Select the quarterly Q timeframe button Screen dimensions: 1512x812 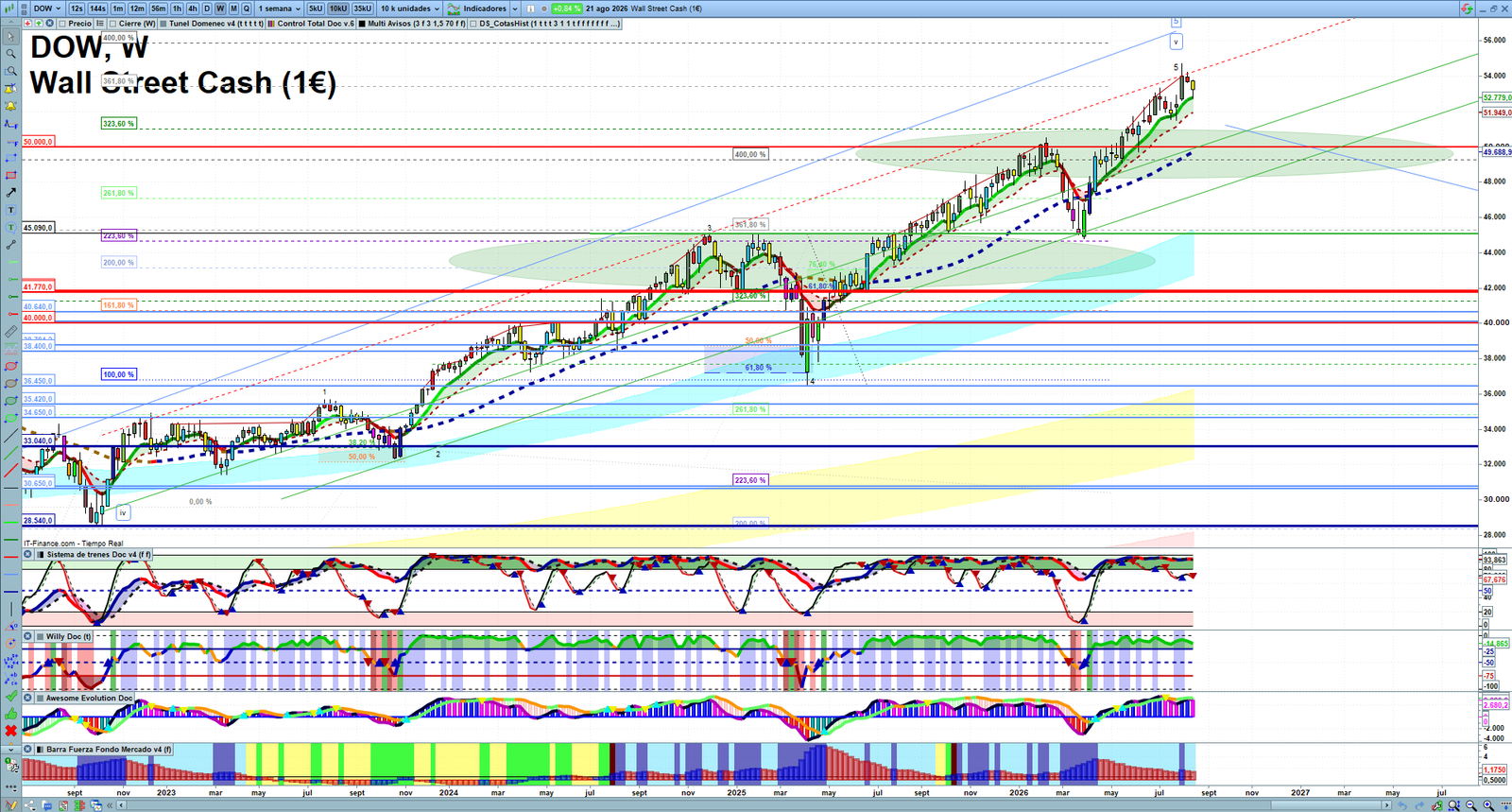point(246,9)
